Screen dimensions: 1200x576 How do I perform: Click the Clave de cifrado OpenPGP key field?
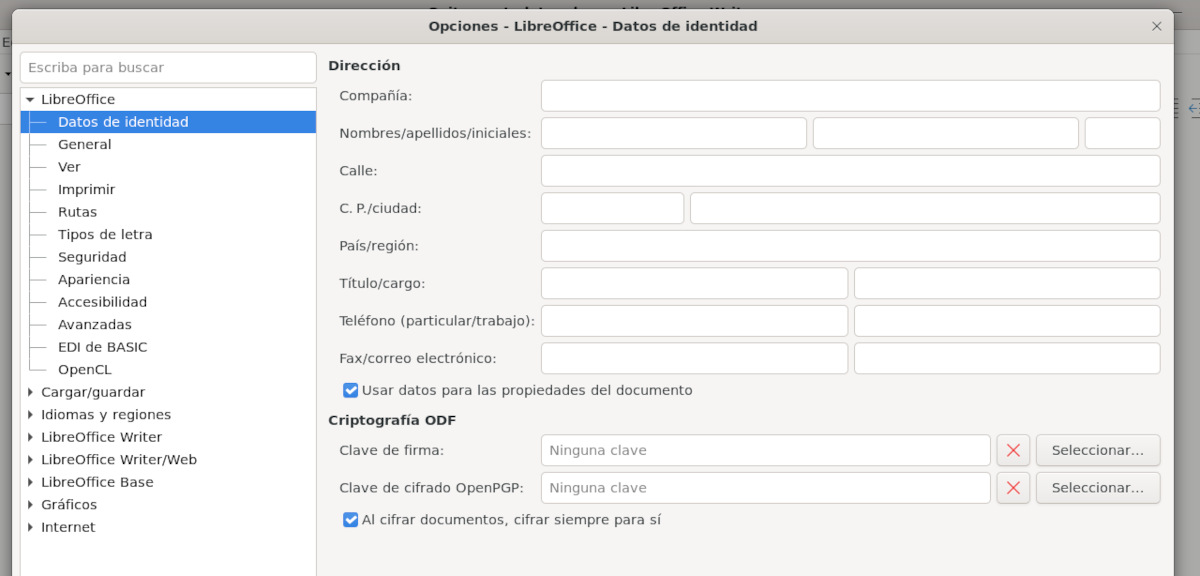pos(766,488)
